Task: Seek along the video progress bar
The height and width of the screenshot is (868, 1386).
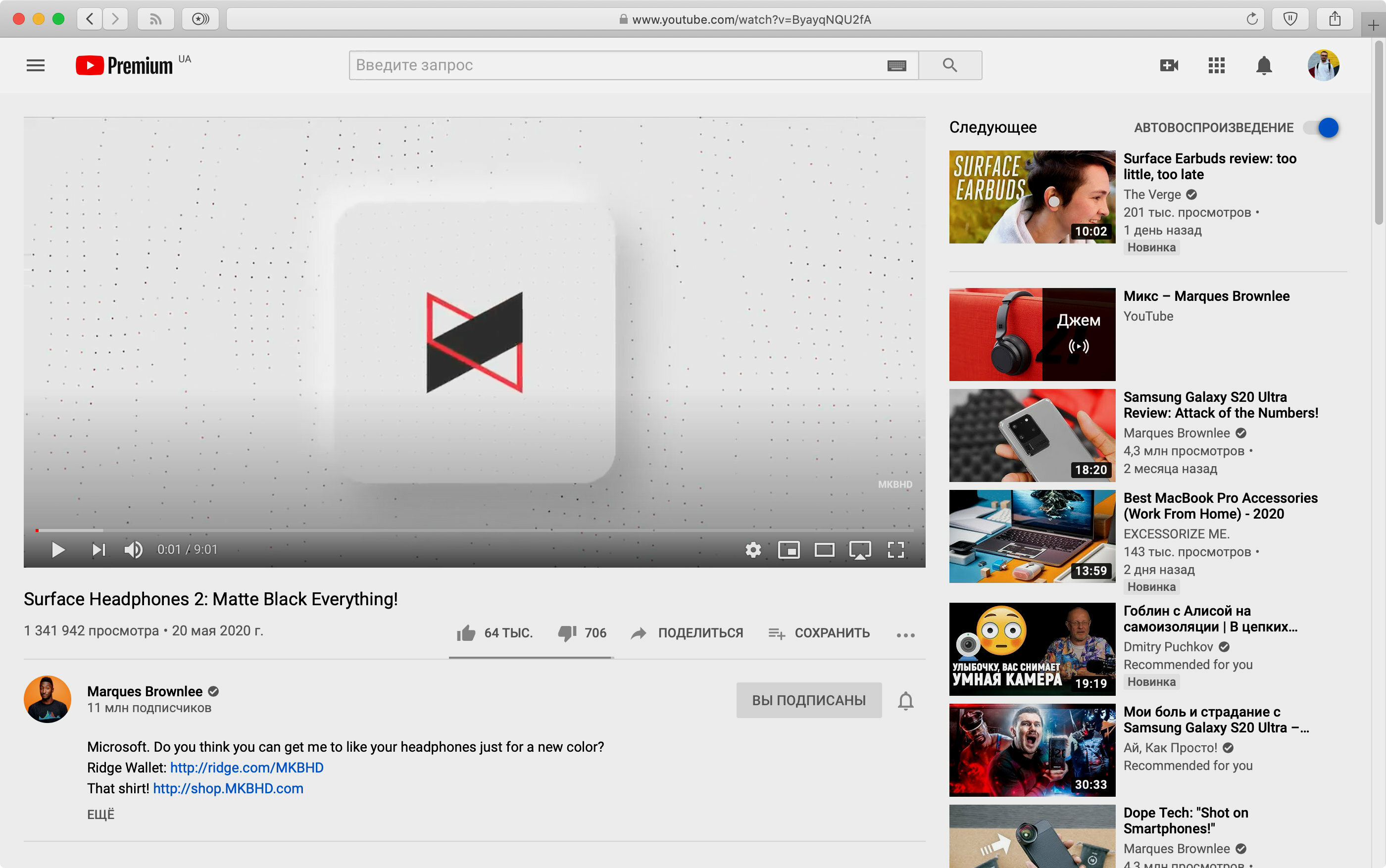Action: tap(474, 530)
